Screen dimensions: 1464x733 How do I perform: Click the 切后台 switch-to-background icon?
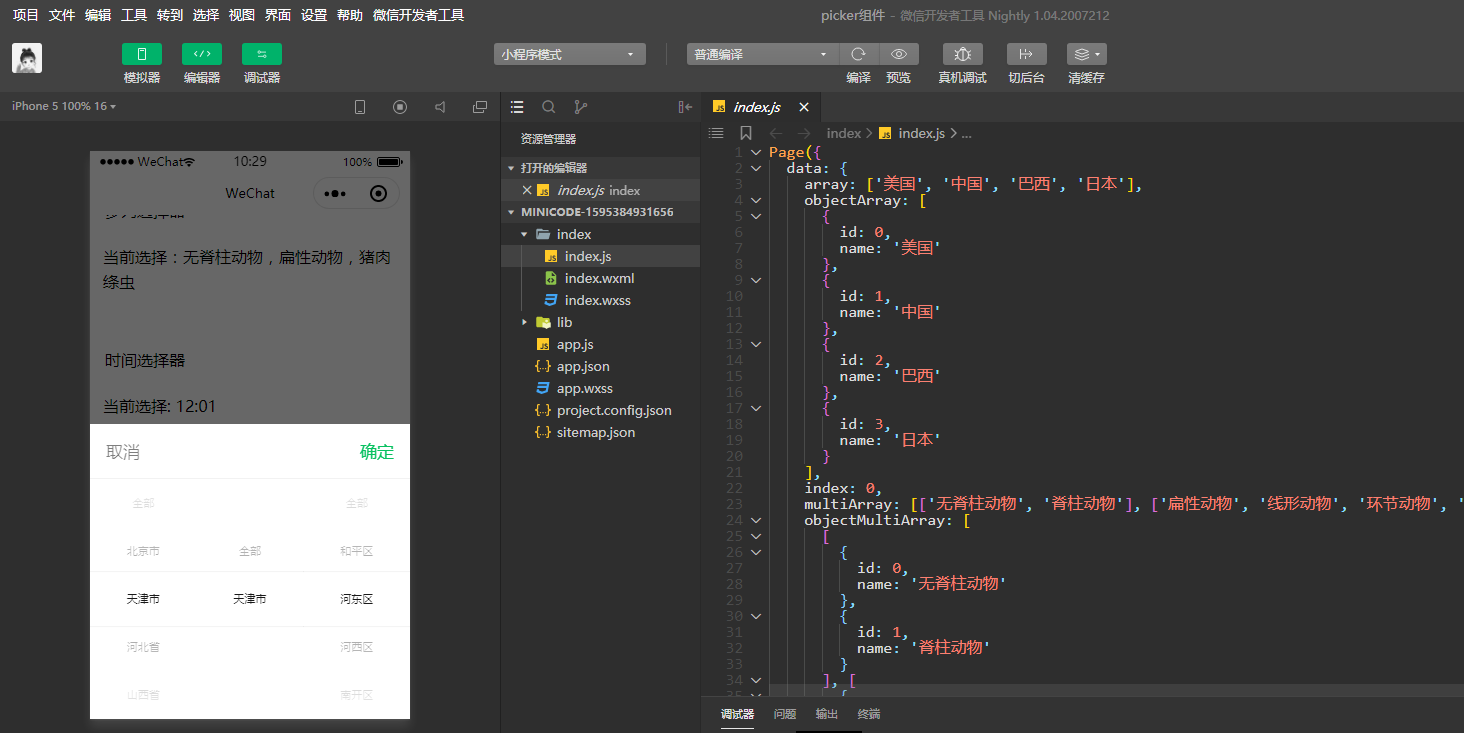pos(1027,54)
